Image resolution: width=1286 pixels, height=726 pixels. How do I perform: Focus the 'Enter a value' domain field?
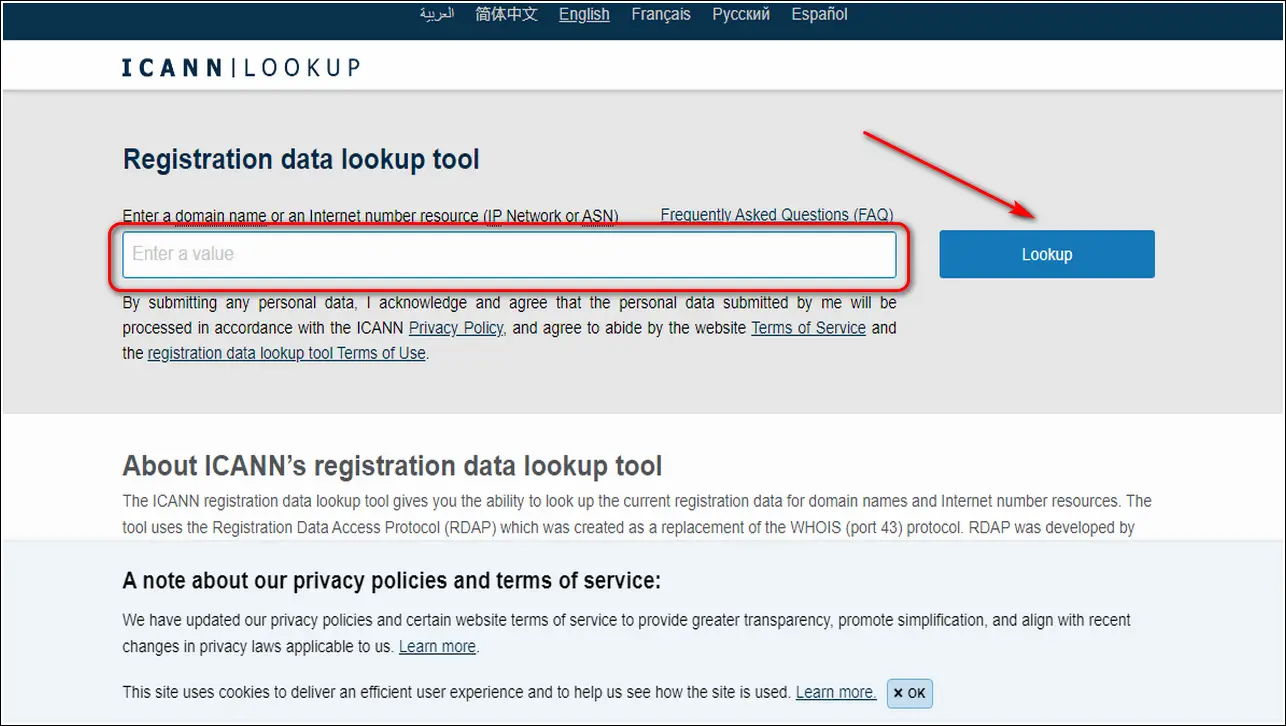[x=509, y=255]
